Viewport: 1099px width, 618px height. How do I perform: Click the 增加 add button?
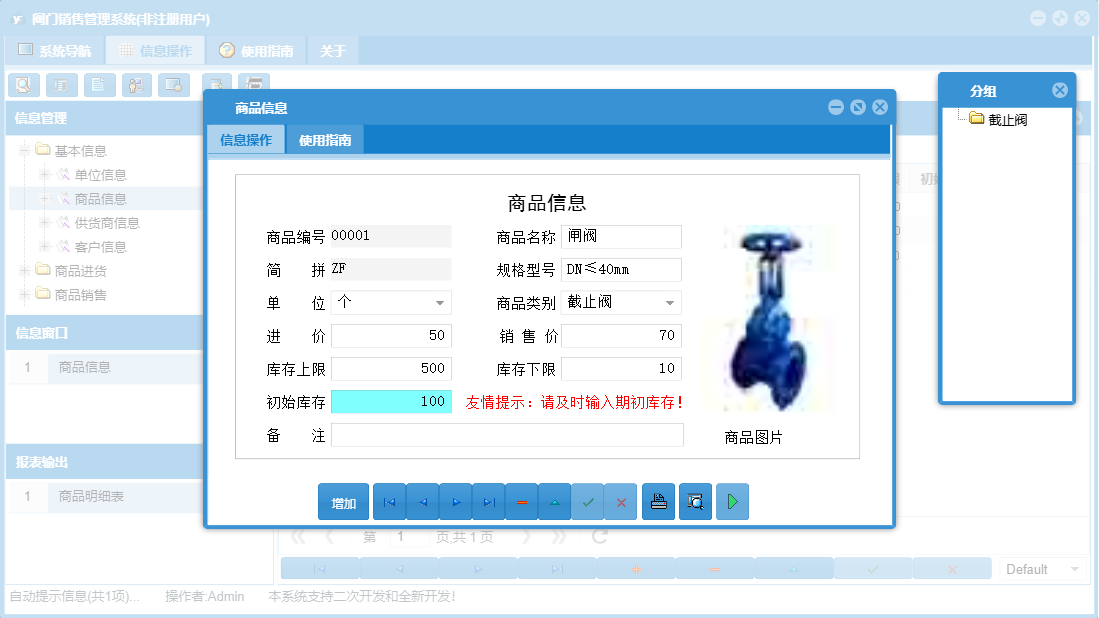[x=343, y=501]
